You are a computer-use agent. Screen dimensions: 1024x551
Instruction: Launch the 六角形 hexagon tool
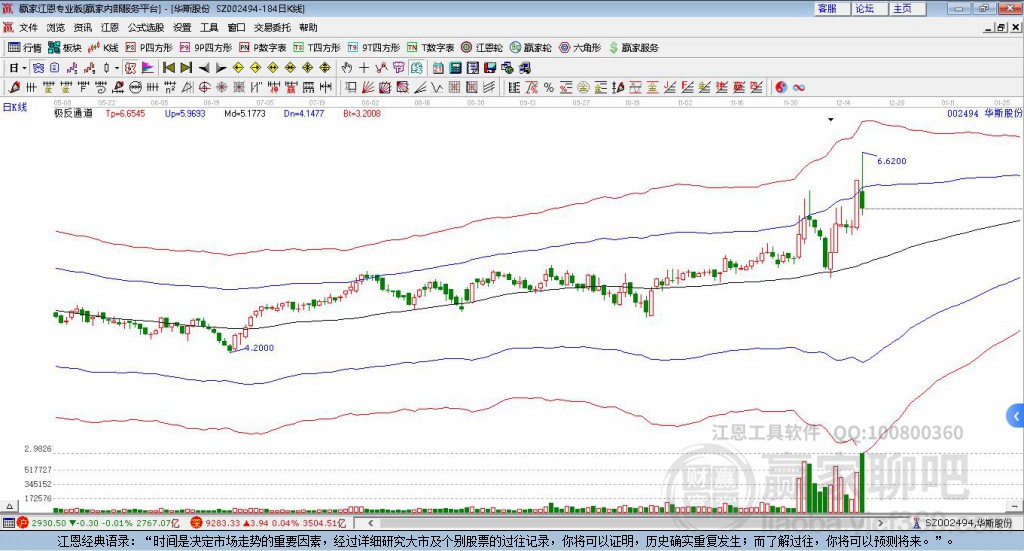pyautogui.click(x=579, y=47)
